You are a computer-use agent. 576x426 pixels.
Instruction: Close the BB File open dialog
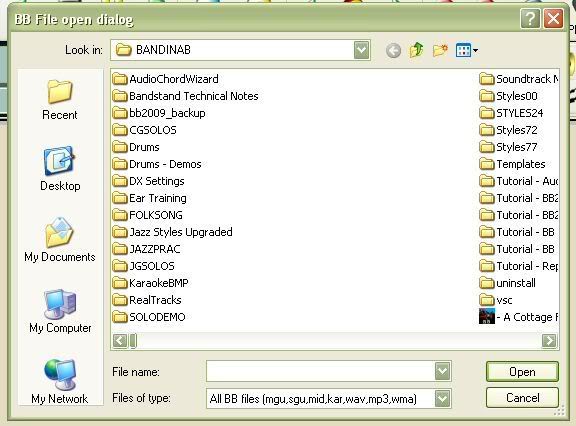coord(554,18)
